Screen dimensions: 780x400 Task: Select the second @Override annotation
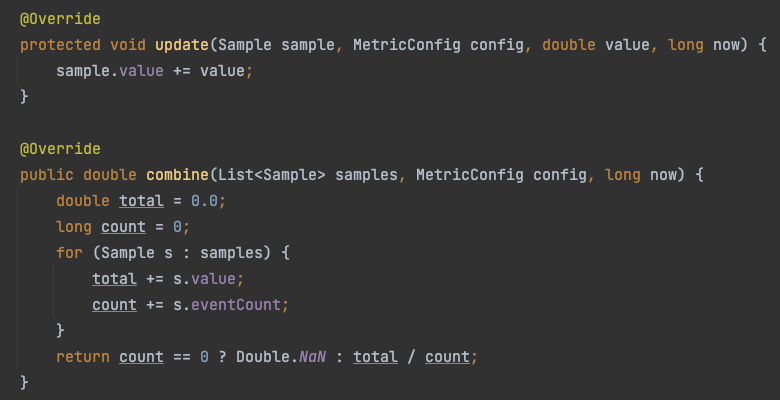tap(60, 149)
